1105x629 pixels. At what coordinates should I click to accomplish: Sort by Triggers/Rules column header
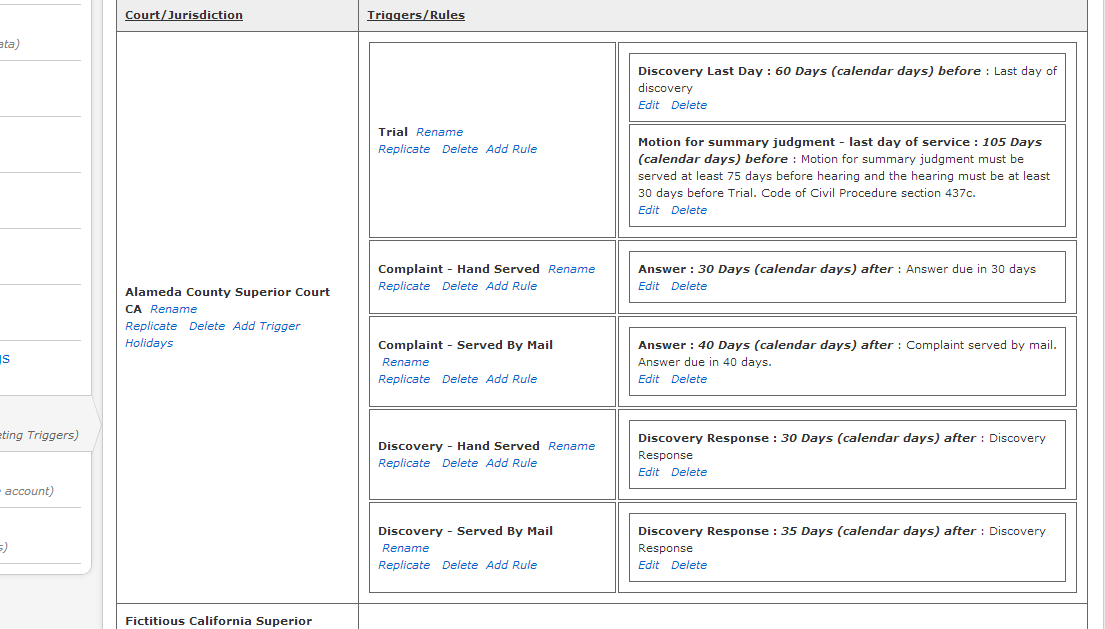(416, 15)
